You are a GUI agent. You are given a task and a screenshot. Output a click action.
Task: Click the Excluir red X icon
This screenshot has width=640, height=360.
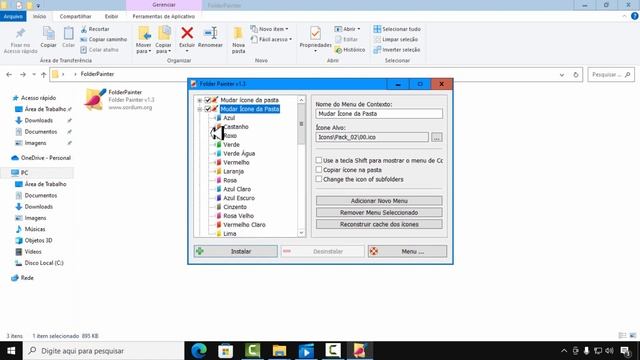[x=187, y=33]
